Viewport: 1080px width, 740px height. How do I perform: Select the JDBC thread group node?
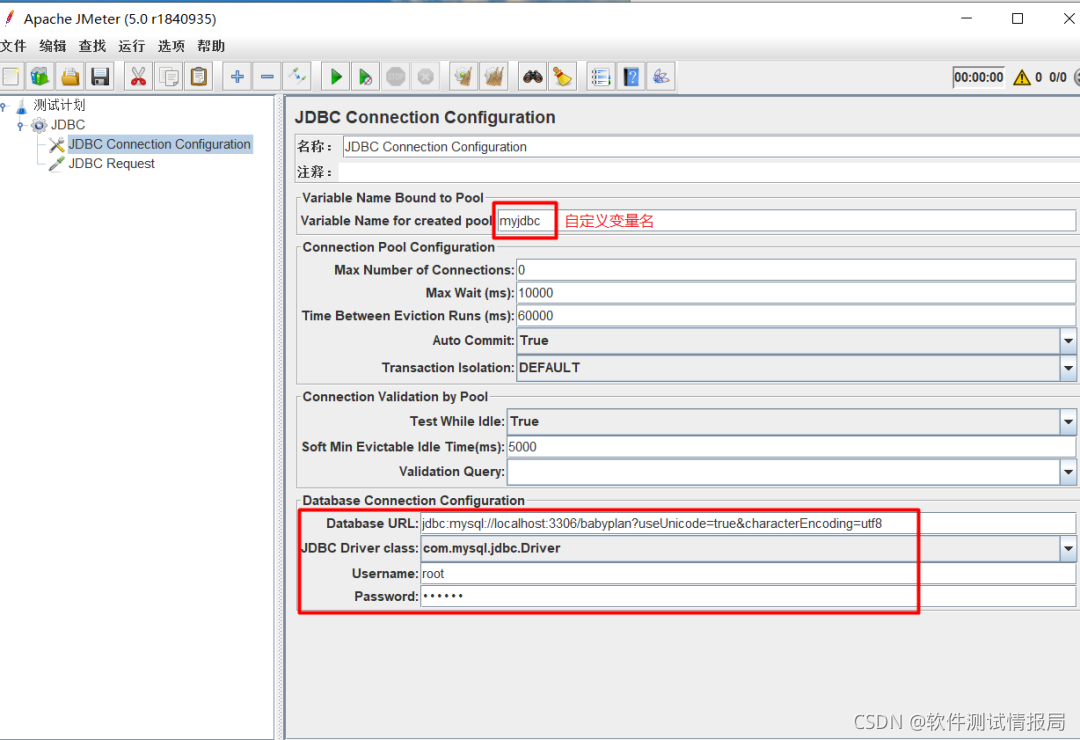(68, 125)
